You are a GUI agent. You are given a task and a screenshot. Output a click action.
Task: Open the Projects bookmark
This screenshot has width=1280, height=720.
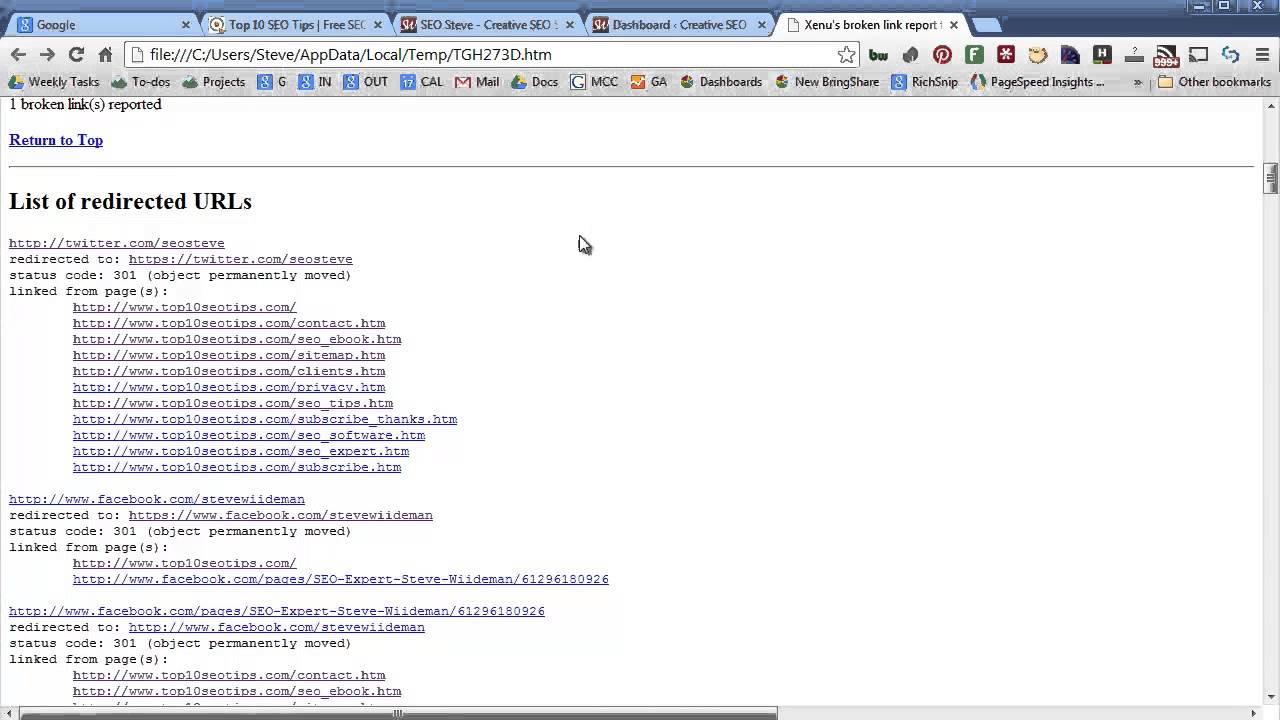point(214,82)
